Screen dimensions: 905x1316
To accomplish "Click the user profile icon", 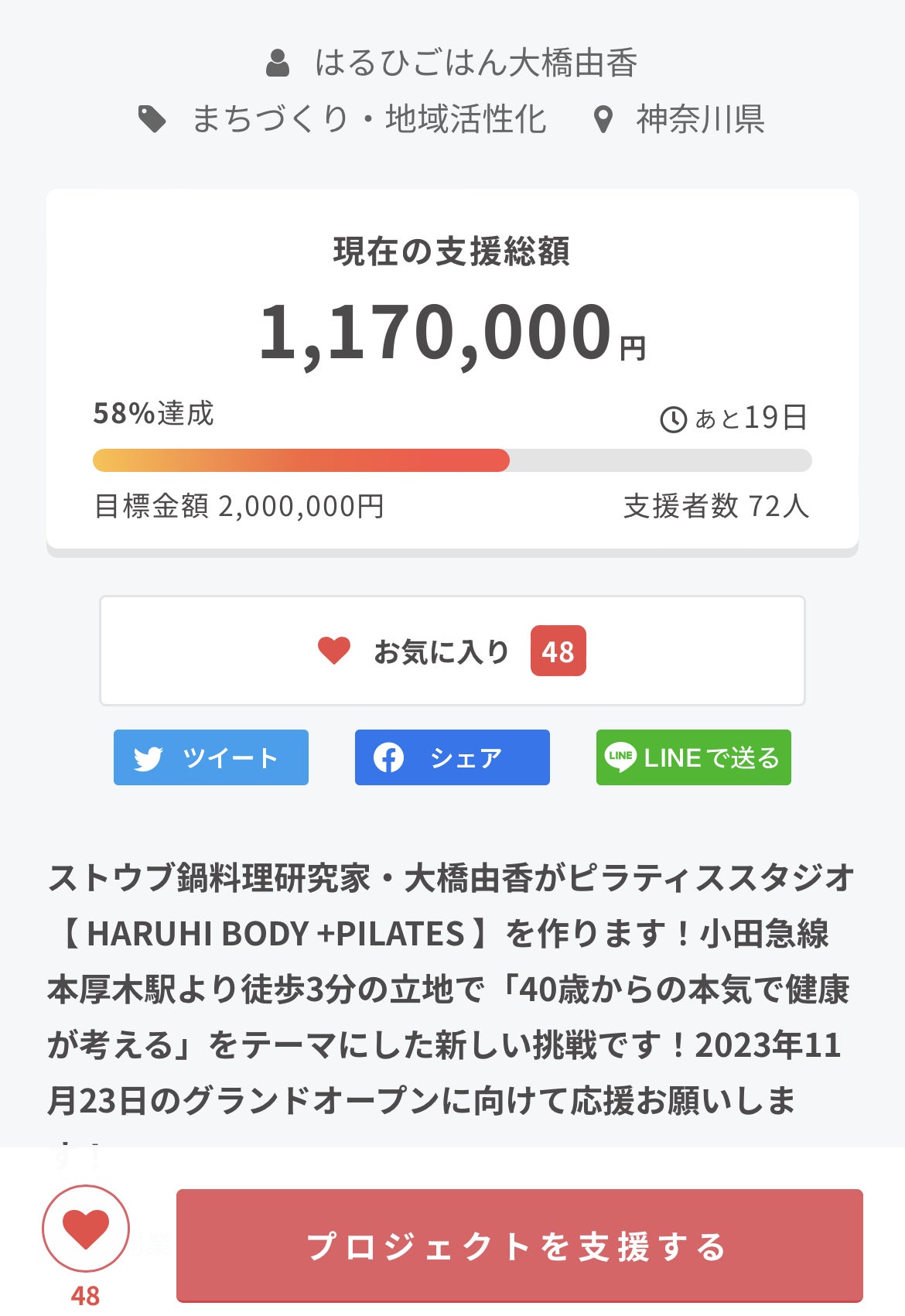I will [278, 63].
